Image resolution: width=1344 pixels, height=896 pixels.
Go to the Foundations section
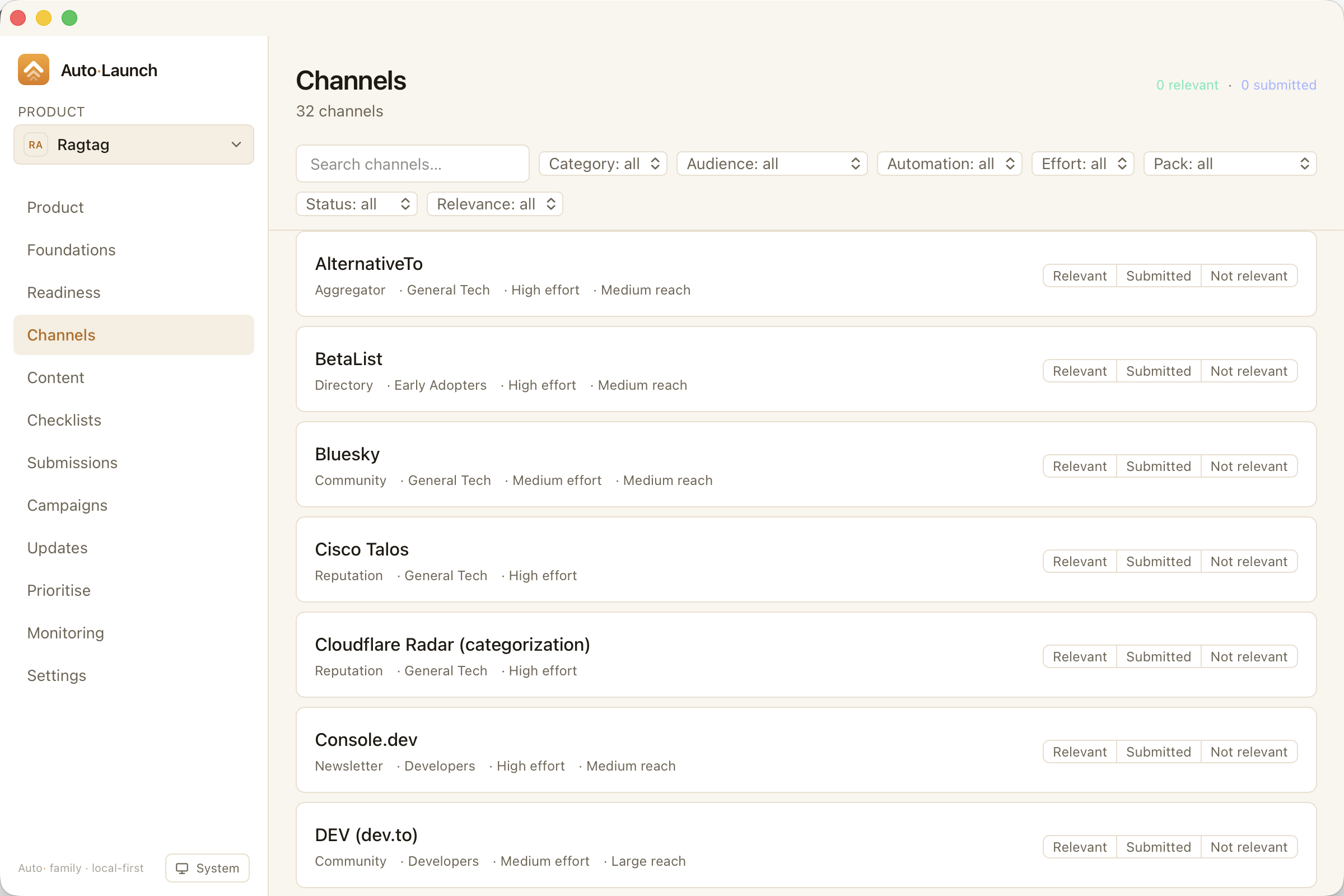[134, 250]
